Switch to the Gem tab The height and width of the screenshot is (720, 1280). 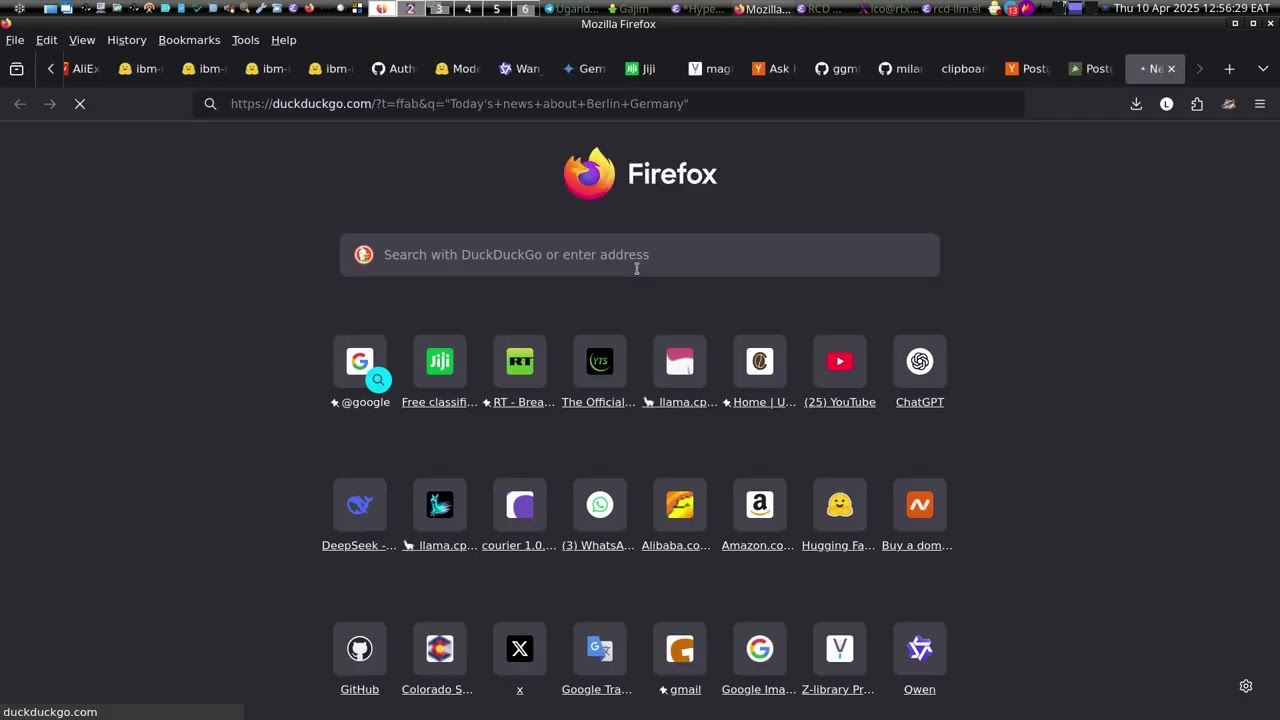[583, 69]
